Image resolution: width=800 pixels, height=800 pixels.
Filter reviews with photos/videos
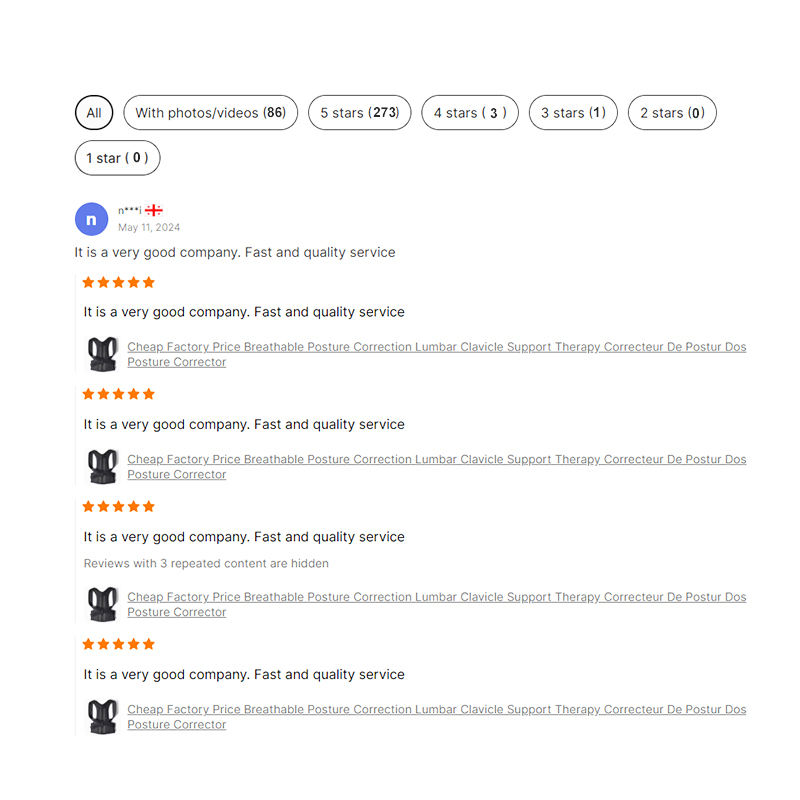coord(210,113)
